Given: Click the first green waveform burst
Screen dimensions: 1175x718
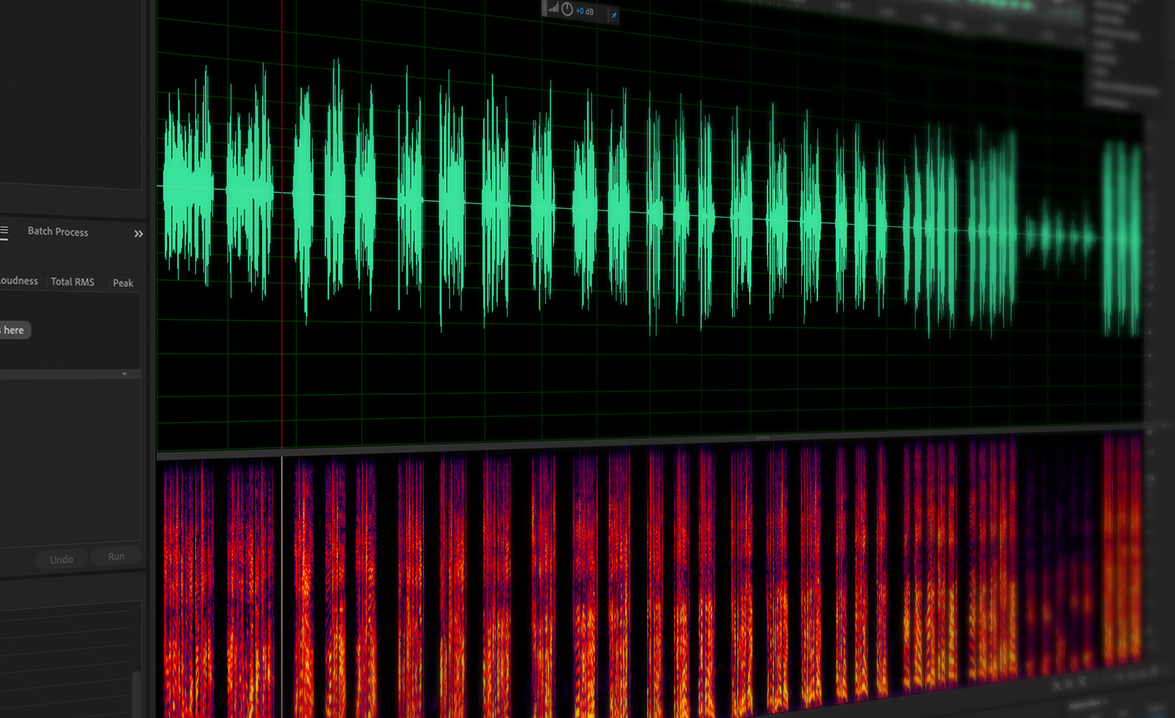Looking at the screenshot, I should (x=186, y=188).
